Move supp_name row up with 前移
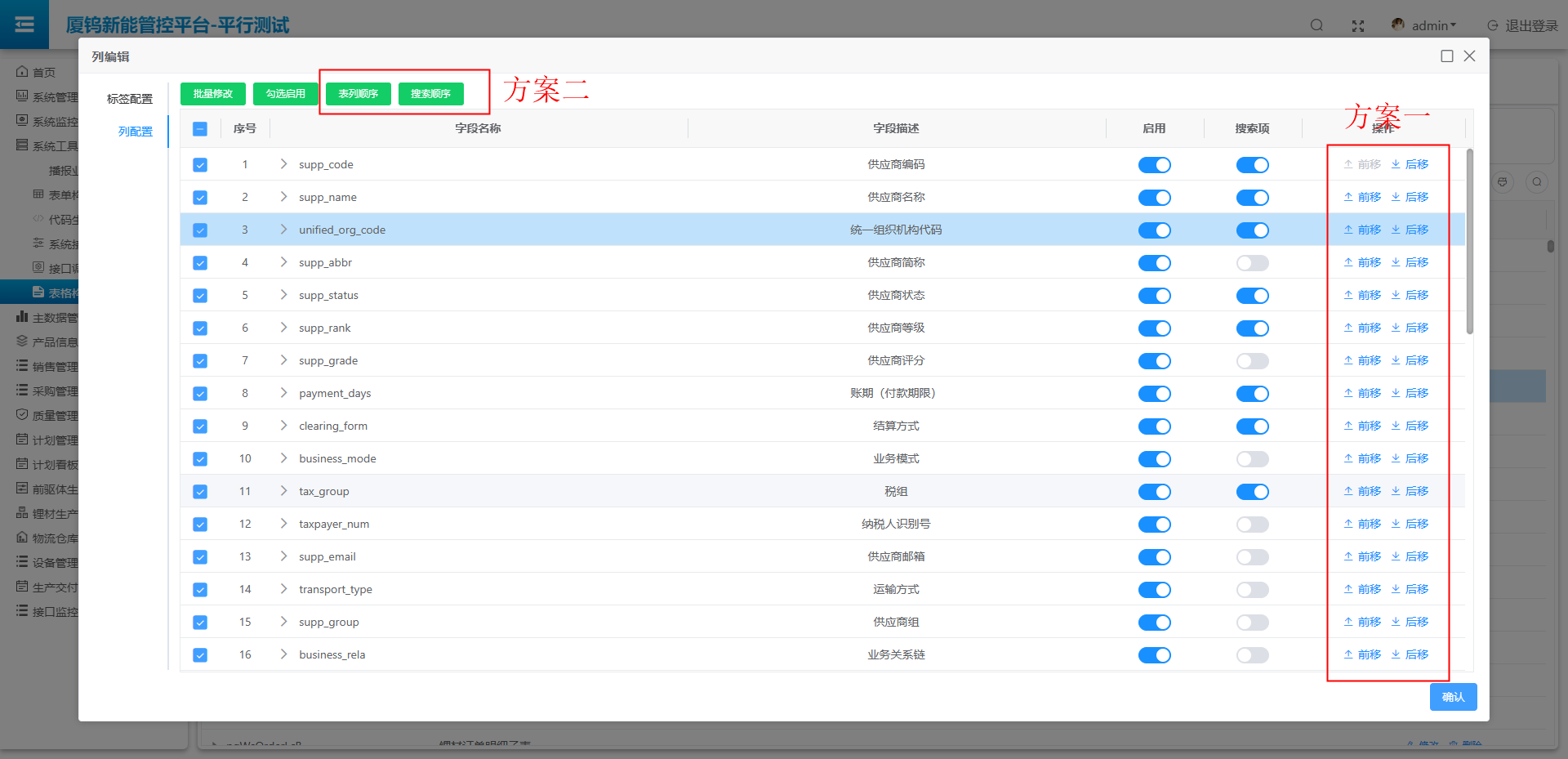1568x759 pixels. click(x=1362, y=197)
